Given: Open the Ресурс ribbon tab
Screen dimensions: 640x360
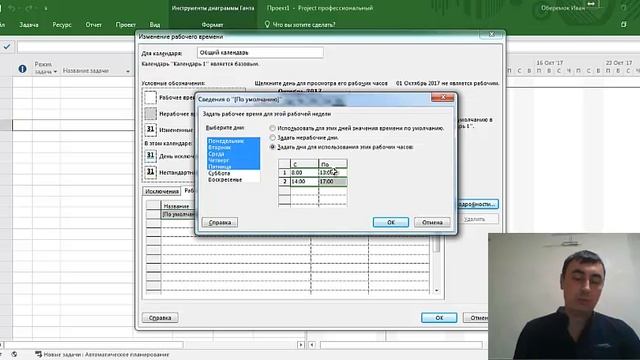Looking at the screenshot, I should 62,25.
